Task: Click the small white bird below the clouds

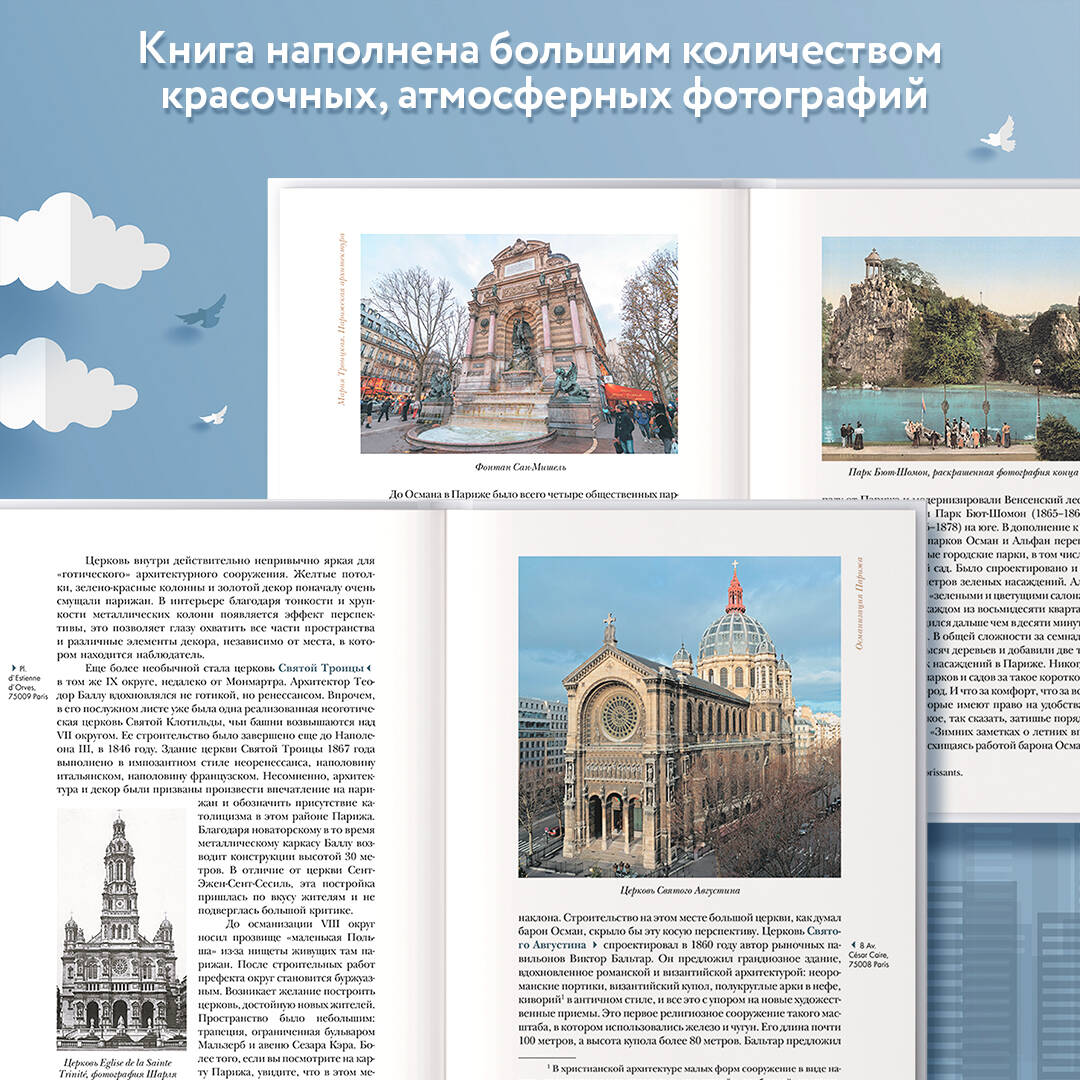Action: (x=214, y=415)
